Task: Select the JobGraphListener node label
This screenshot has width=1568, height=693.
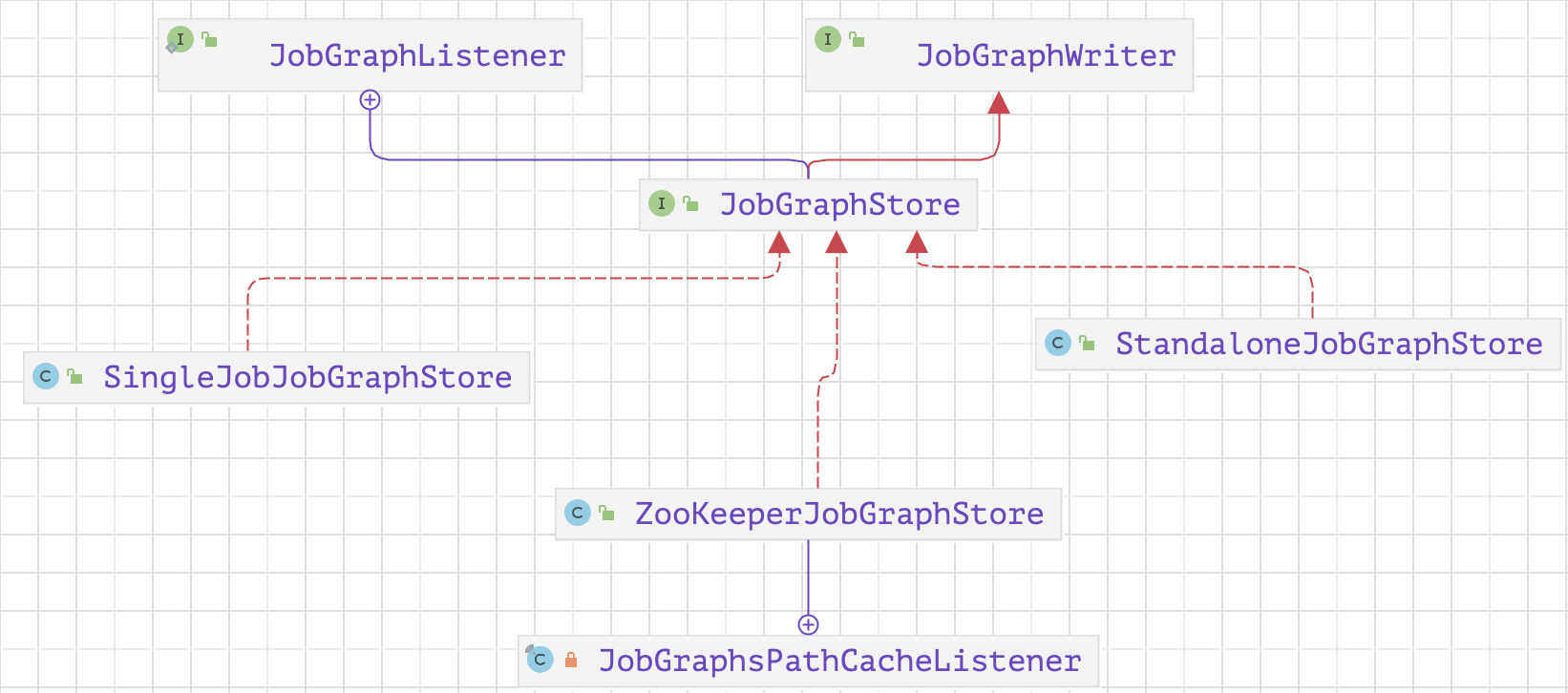Action: click(417, 55)
